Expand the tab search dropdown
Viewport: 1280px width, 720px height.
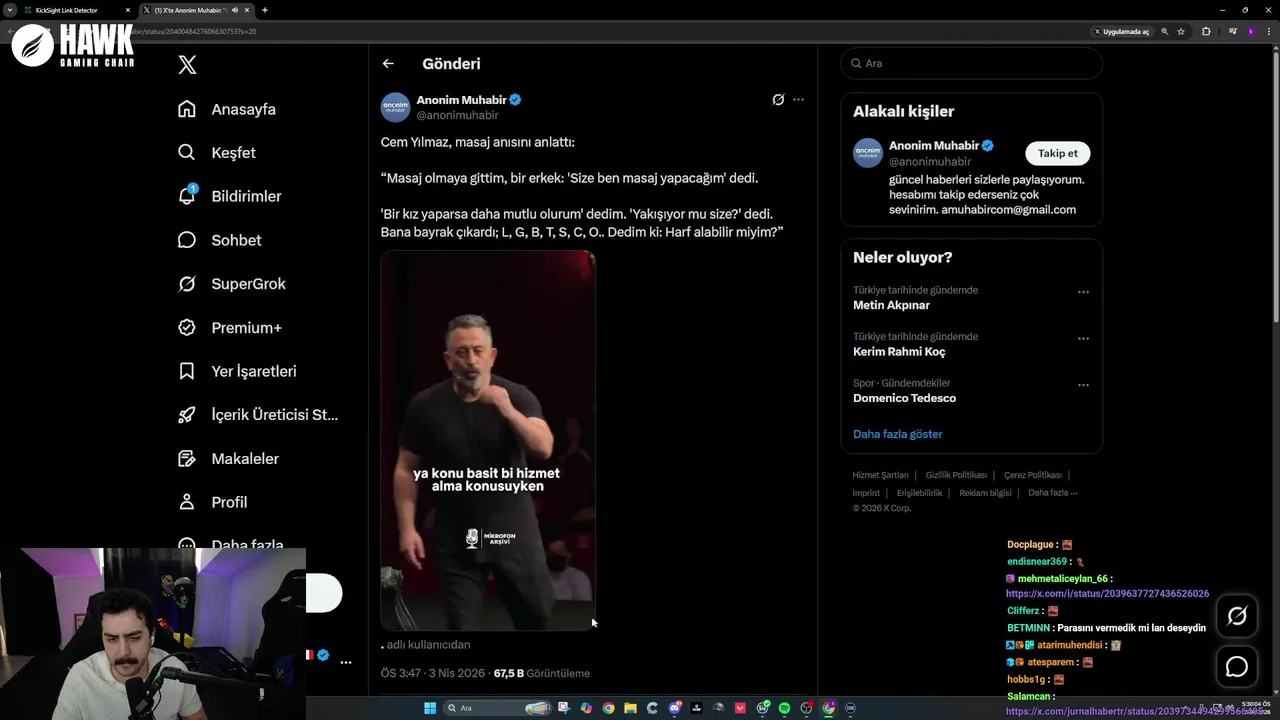(9, 10)
